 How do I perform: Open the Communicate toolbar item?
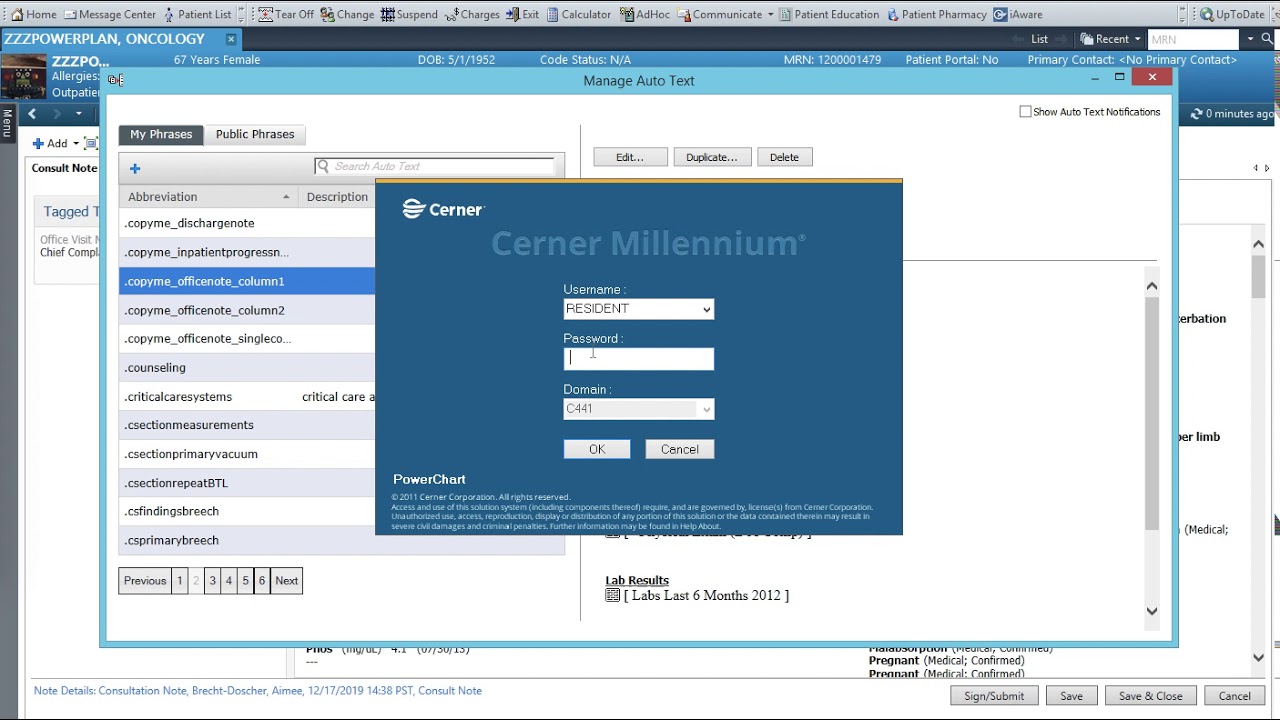tap(719, 14)
